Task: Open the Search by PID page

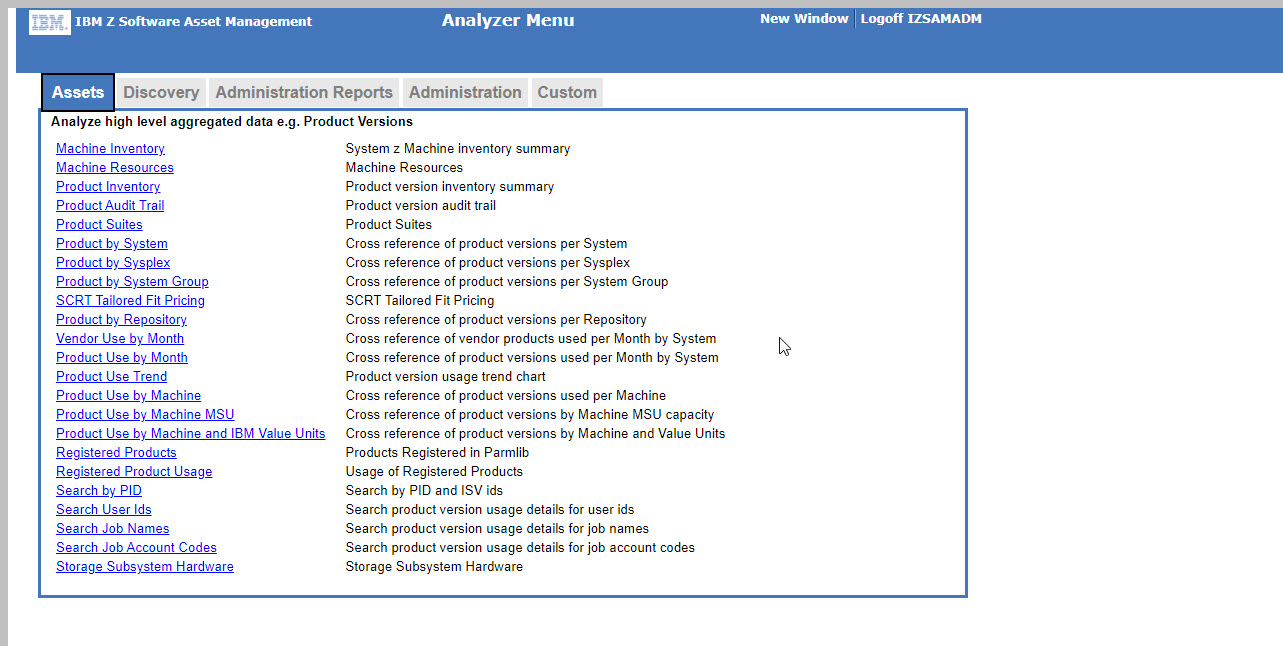Action: (x=99, y=490)
